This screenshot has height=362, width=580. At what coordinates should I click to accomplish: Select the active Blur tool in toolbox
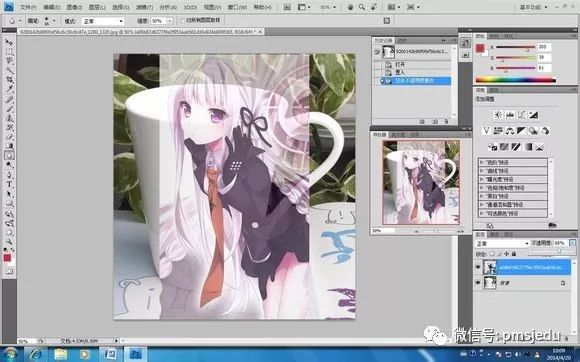[x=9, y=156]
